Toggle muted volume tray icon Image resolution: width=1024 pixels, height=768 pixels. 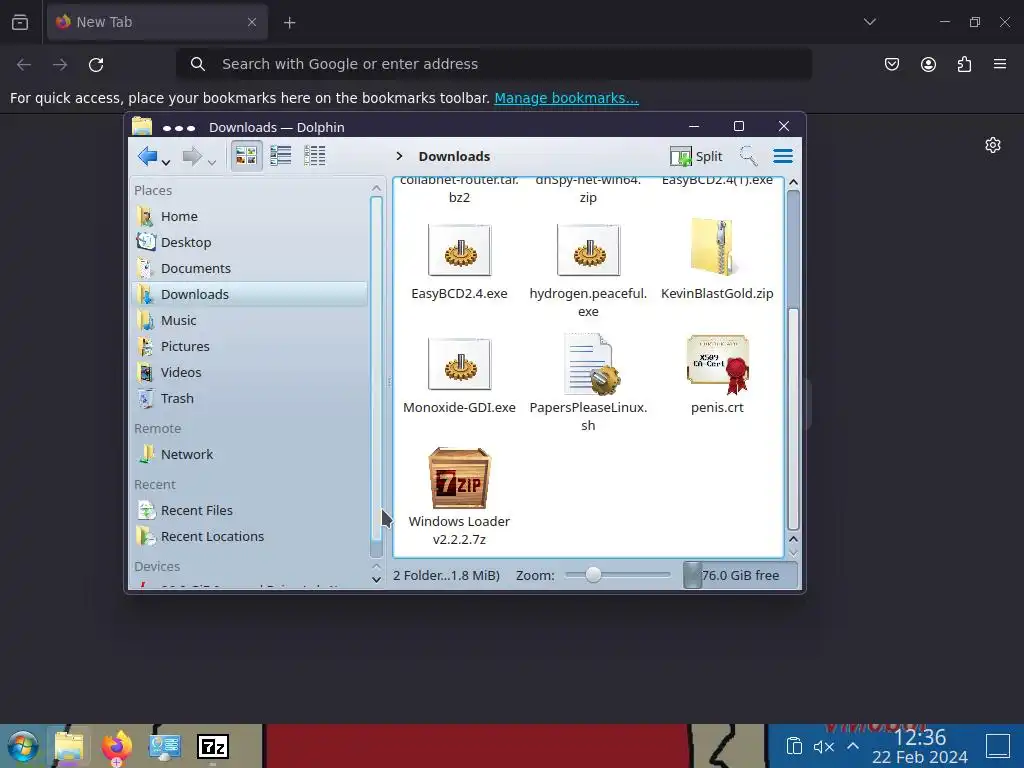[x=824, y=746]
